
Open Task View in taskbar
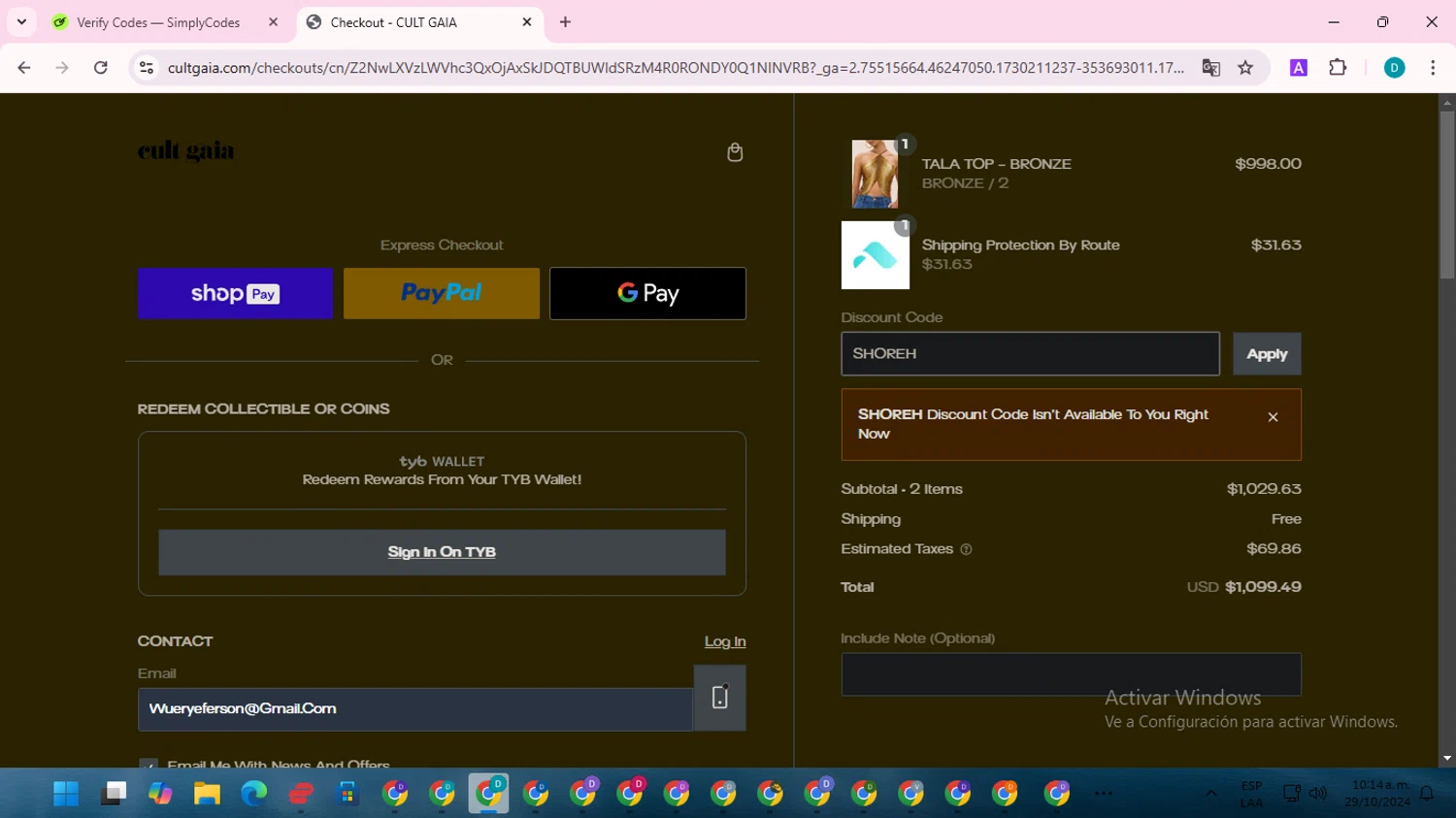[x=114, y=794]
